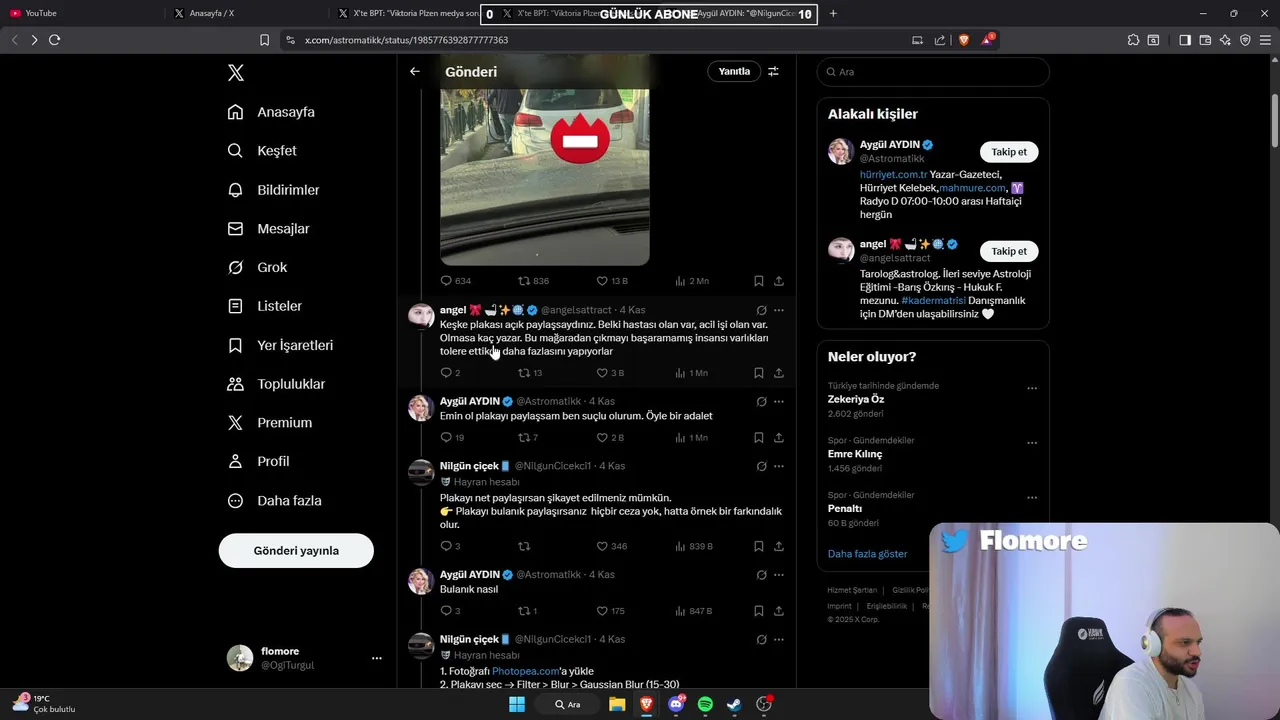Open account menu next to flomore

[377, 658]
